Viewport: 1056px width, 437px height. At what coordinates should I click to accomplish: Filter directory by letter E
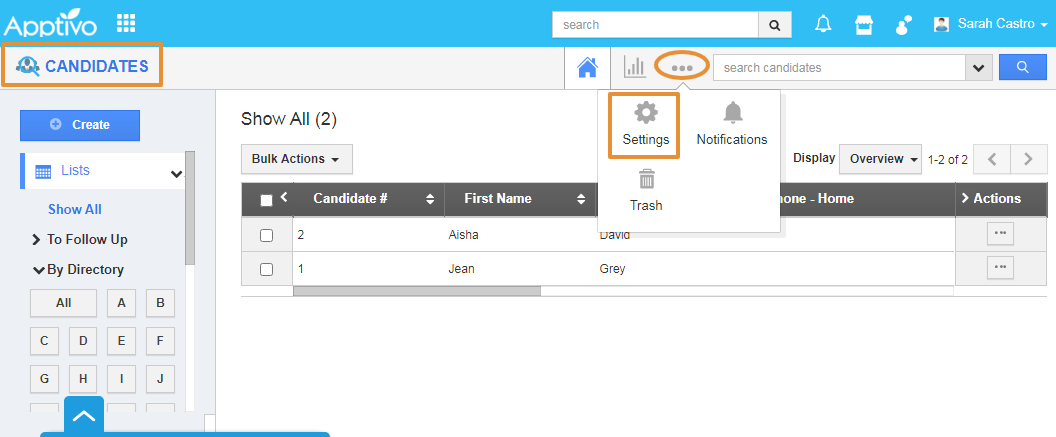(121, 341)
